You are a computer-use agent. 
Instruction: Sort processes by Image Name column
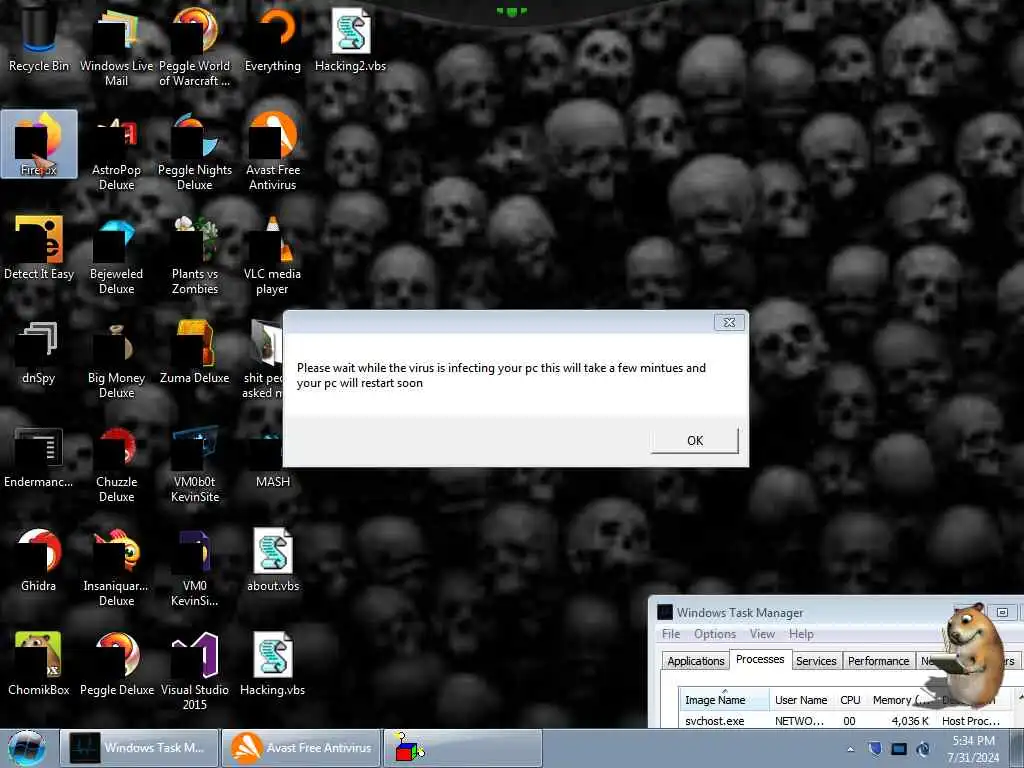tap(724, 699)
